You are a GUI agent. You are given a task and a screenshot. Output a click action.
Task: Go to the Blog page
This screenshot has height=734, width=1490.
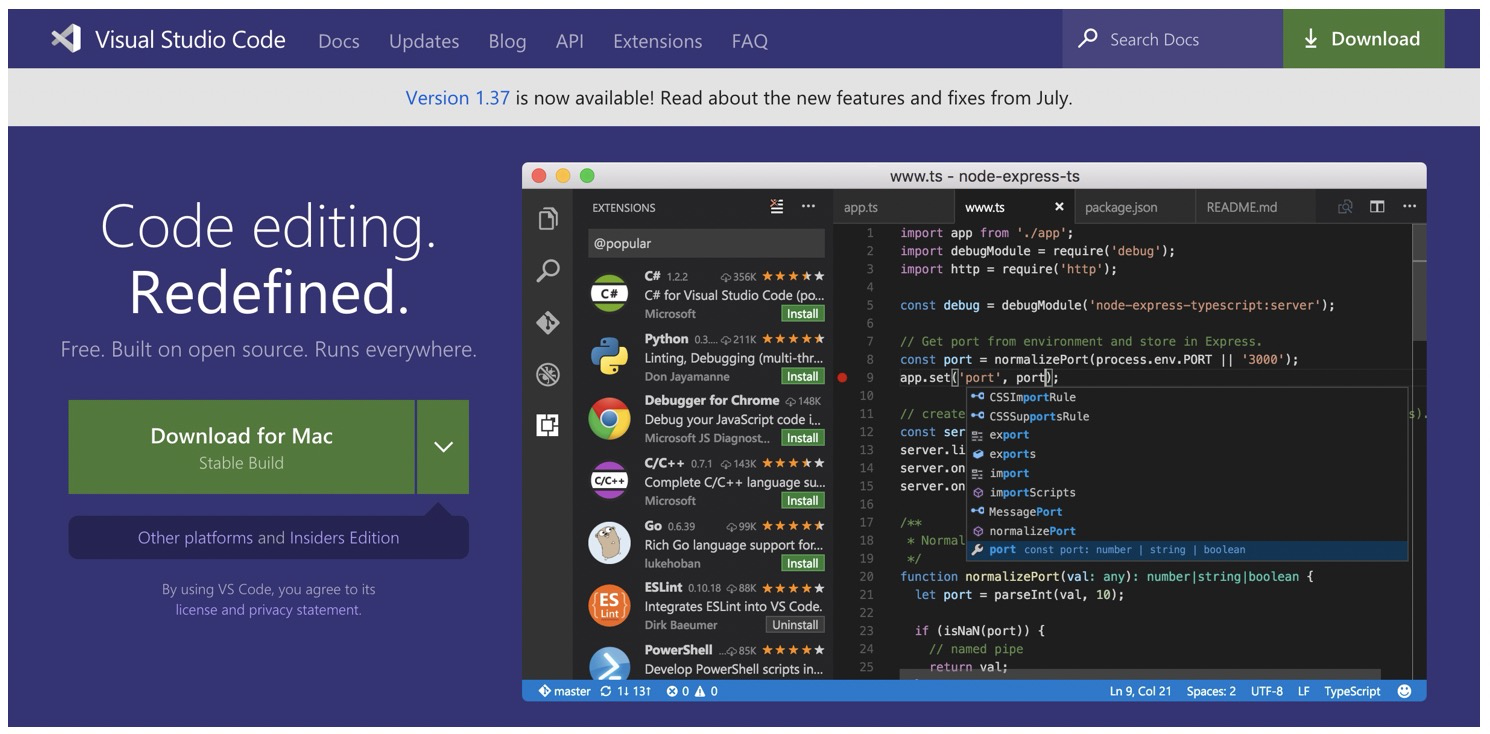[507, 41]
